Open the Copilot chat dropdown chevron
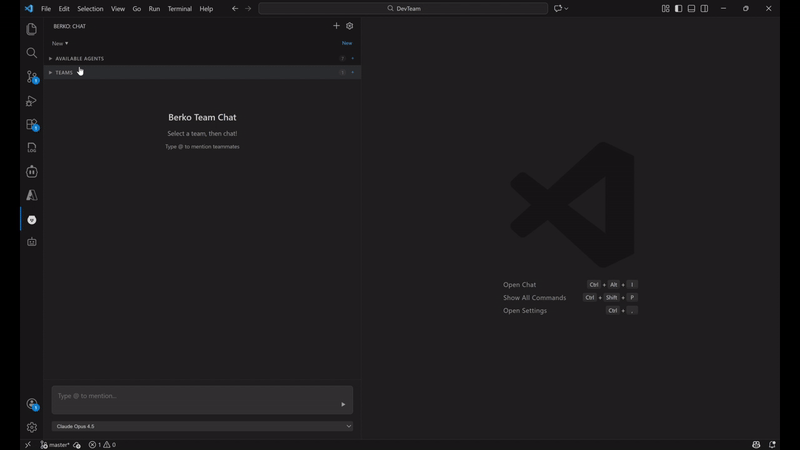This screenshot has height=450, width=800. coord(566,8)
